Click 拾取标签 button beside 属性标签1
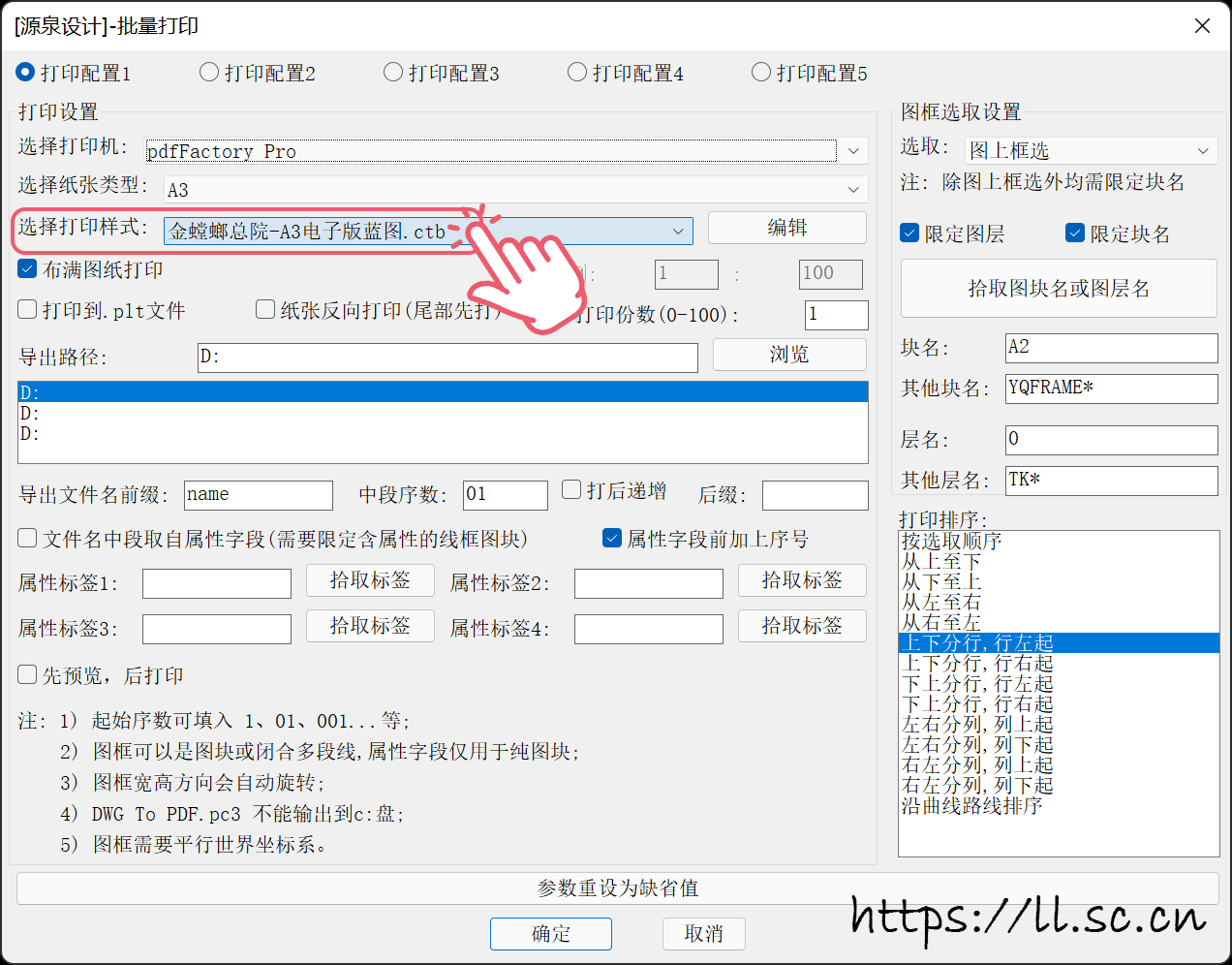This screenshot has height=965, width=1232. tap(370, 580)
